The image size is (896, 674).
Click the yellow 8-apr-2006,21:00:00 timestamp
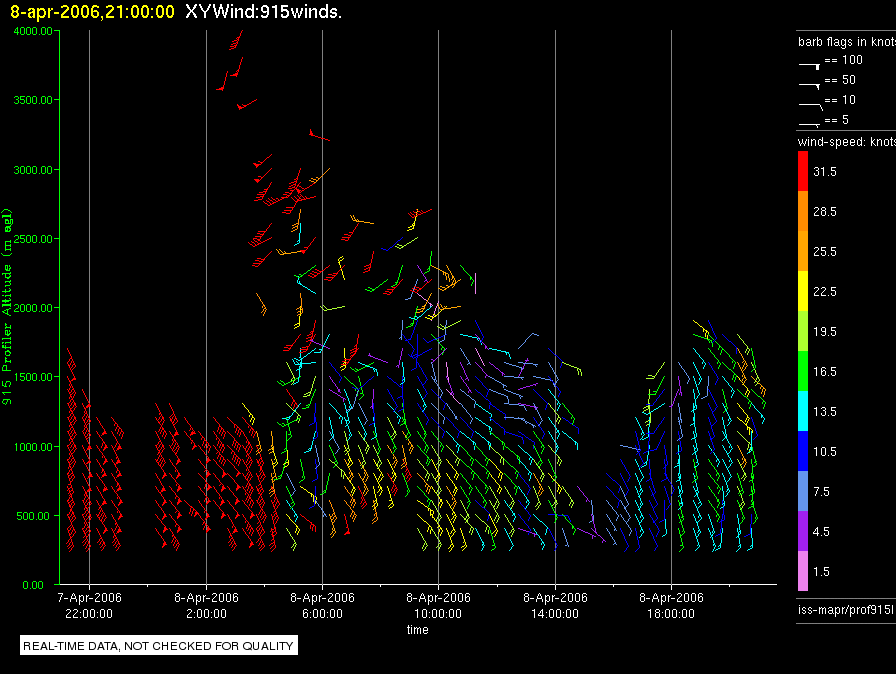(x=92, y=12)
